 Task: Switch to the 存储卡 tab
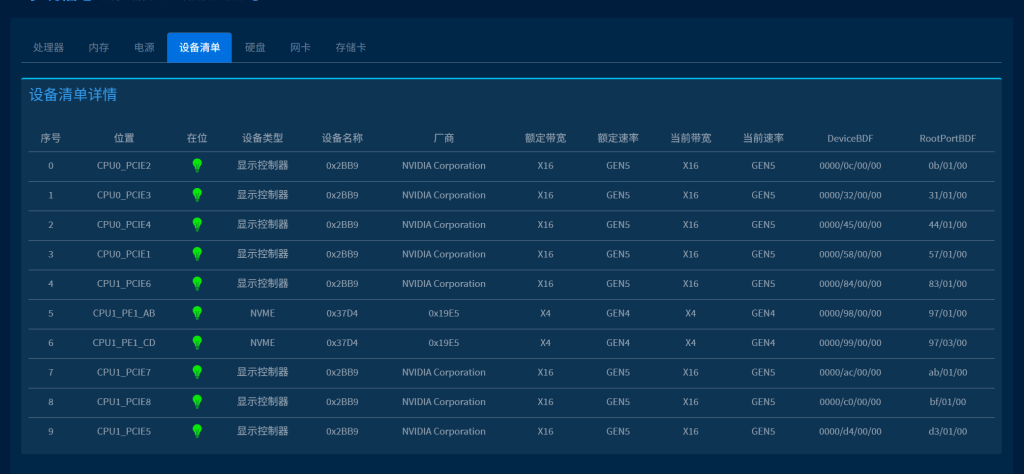tap(351, 48)
